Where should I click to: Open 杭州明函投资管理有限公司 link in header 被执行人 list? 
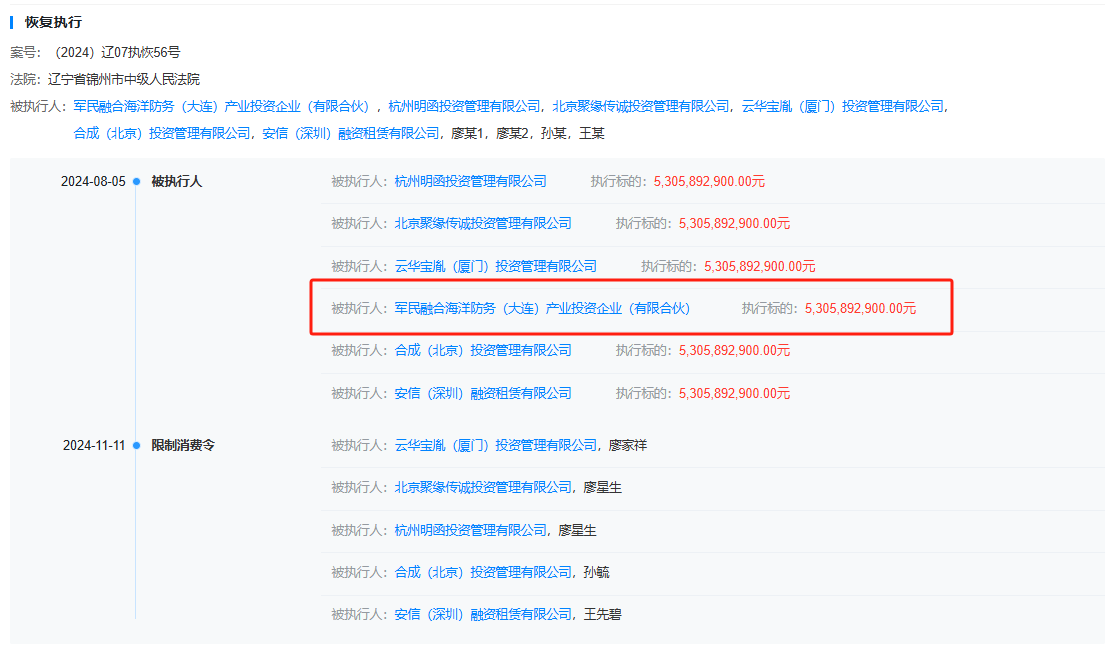click(464, 106)
